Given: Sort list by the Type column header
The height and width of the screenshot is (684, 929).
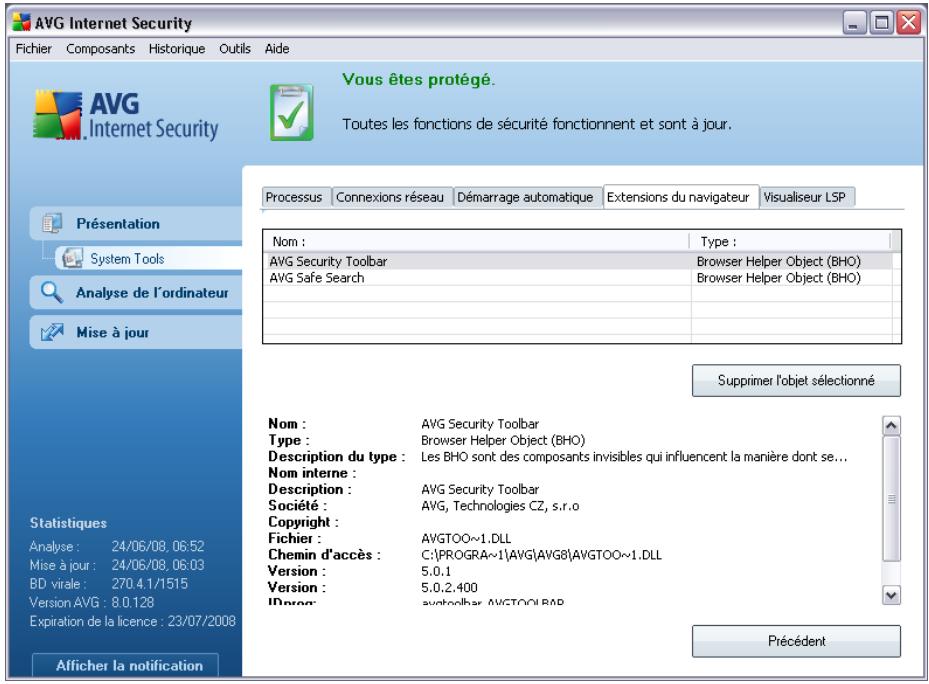Looking at the screenshot, I should click(790, 241).
